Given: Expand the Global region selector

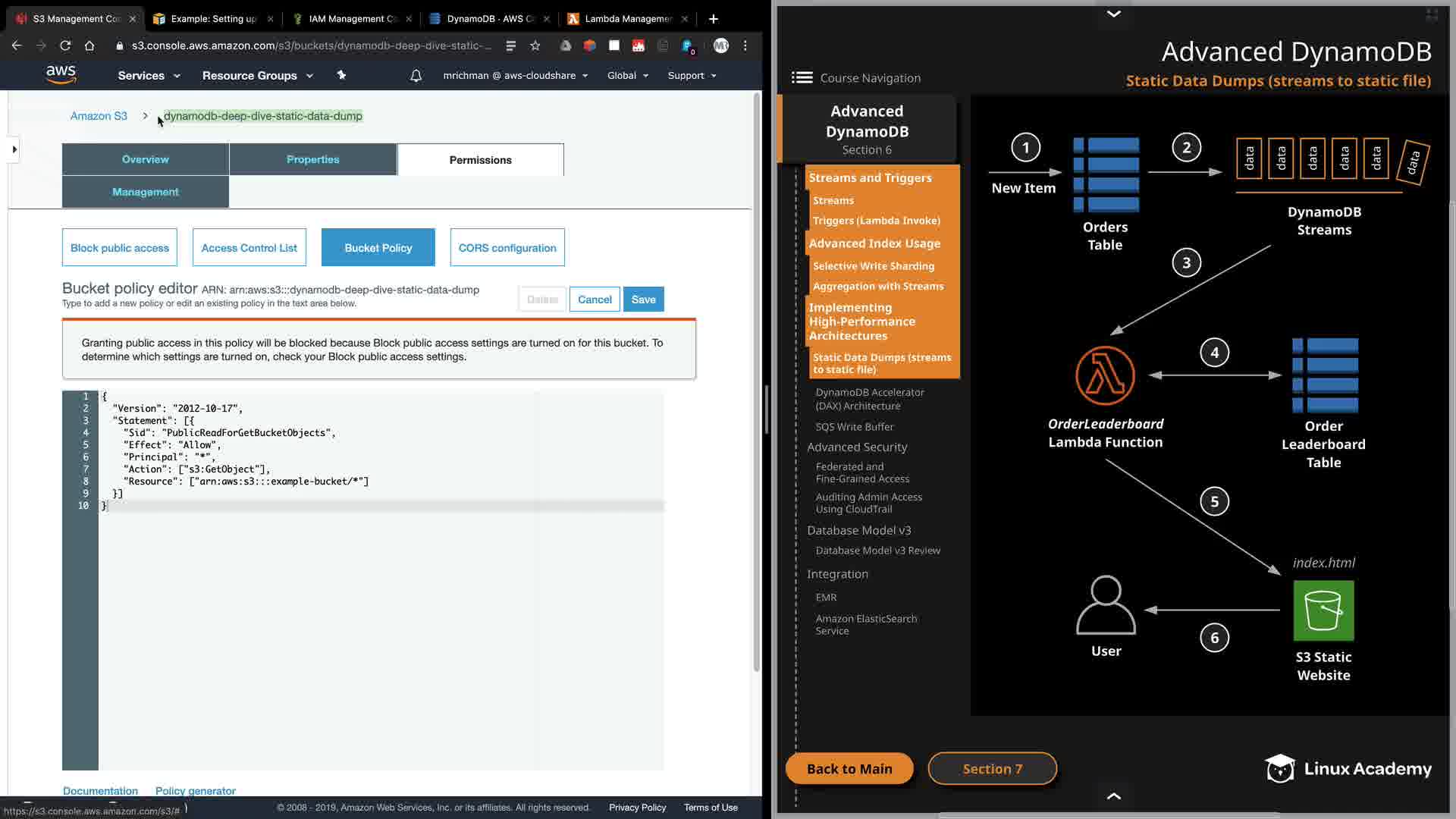Looking at the screenshot, I should (x=627, y=76).
